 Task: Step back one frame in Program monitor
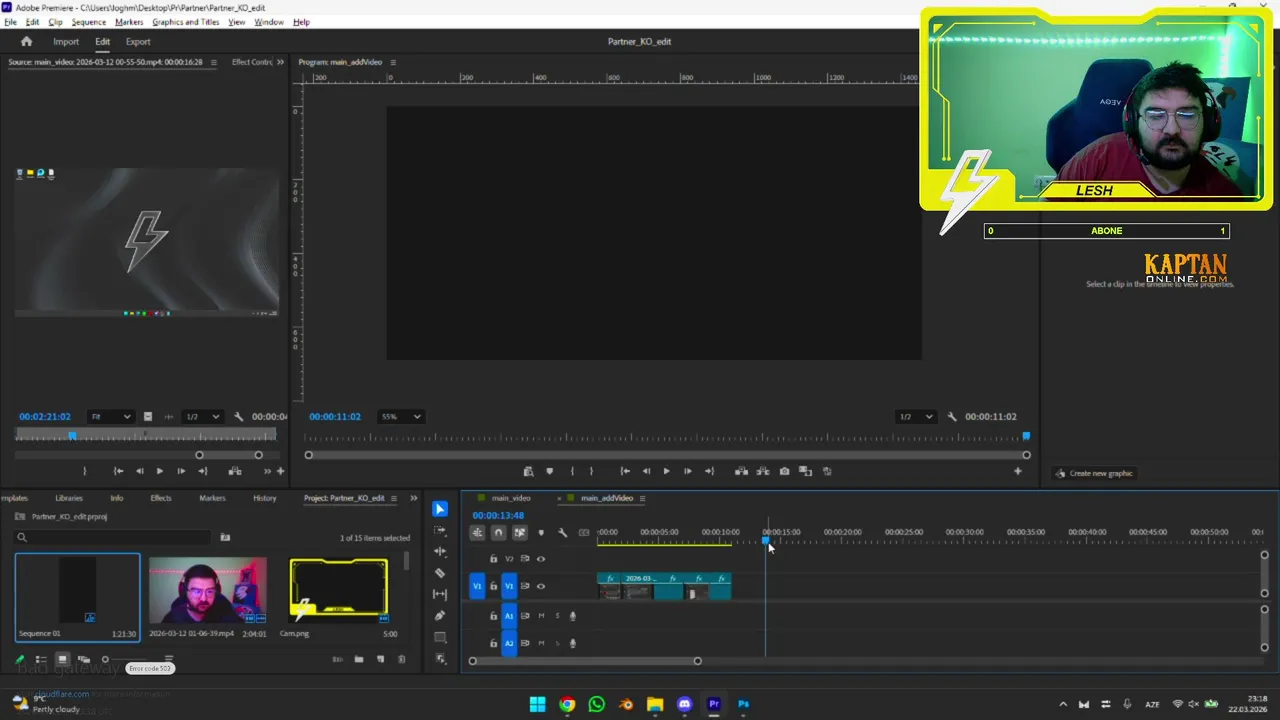(646, 471)
